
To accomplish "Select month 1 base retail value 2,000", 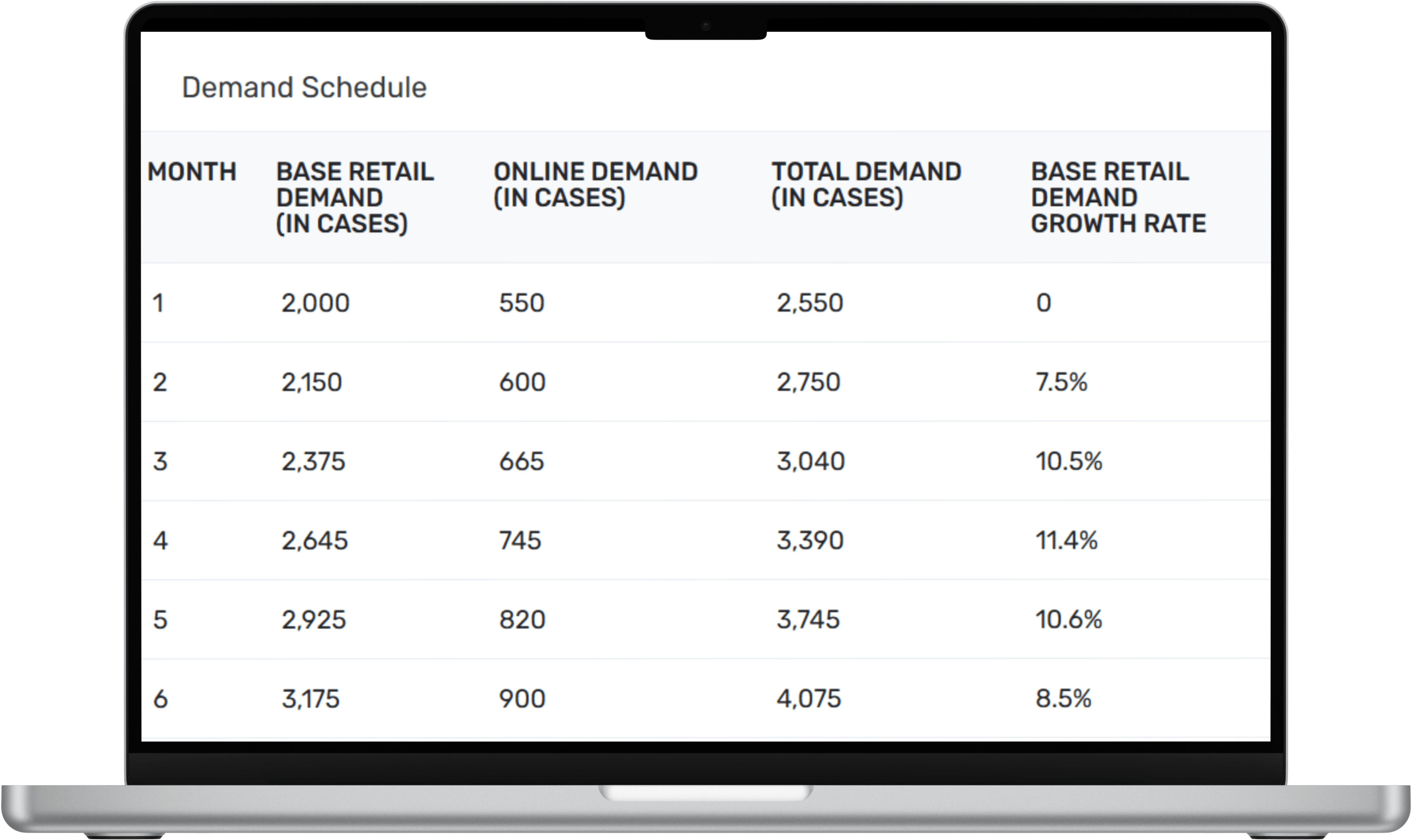I will (316, 303).
